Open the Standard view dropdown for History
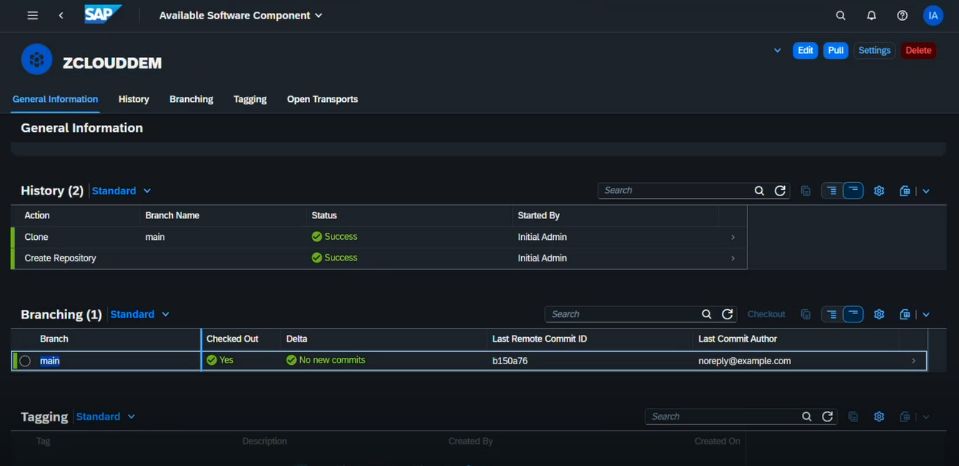Image resolution: width=959 pixels, height=466 pixels. tap(121, 190)
